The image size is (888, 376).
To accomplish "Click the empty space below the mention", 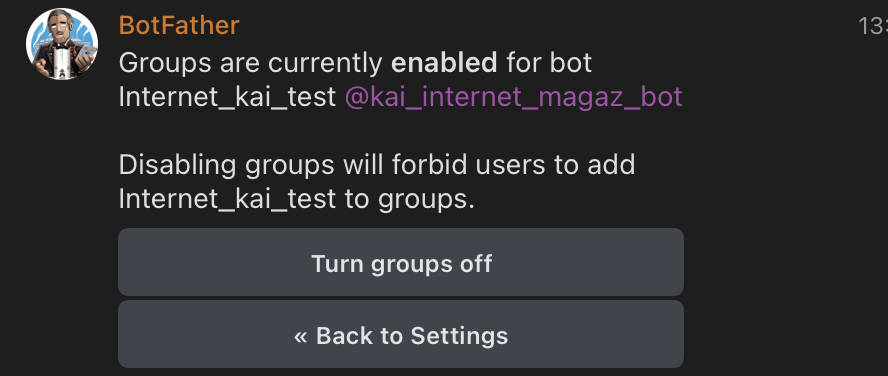I will pos(396,131).
